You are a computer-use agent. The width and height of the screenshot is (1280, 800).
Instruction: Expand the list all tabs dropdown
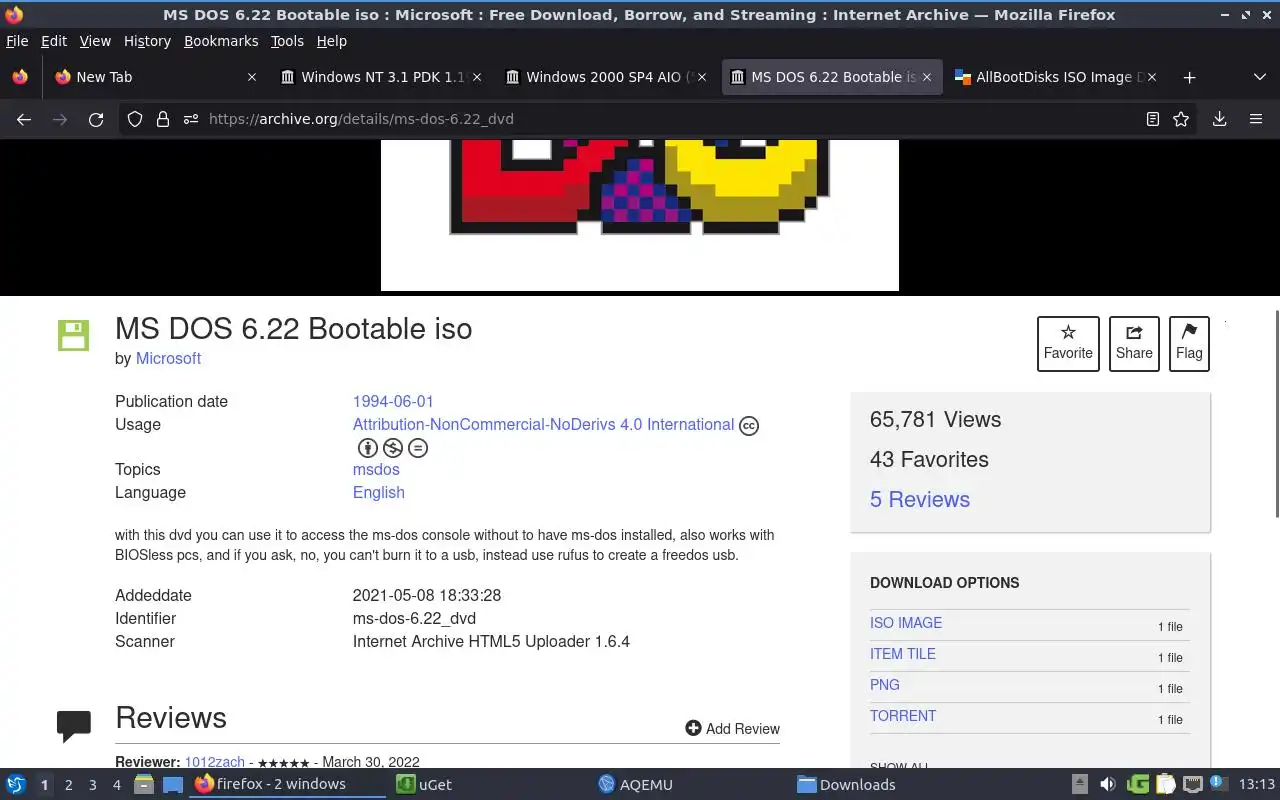pos(1259,77)
